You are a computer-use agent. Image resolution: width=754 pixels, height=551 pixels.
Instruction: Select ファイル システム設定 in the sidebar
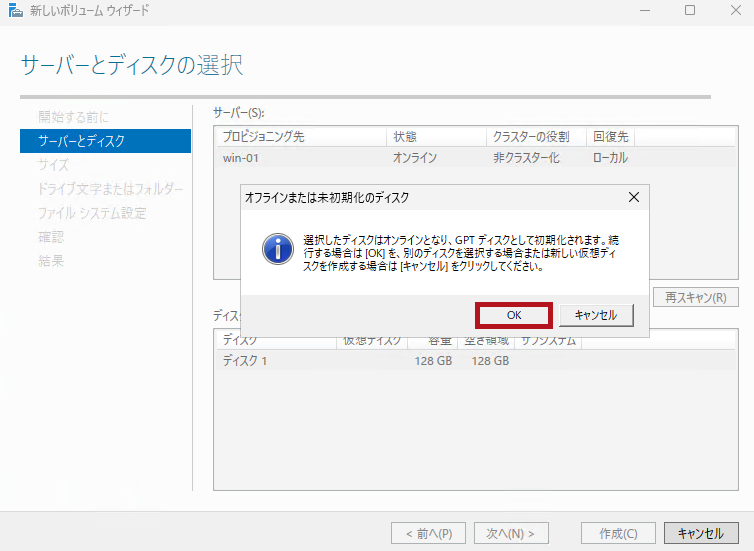click(x=92, y=213)
